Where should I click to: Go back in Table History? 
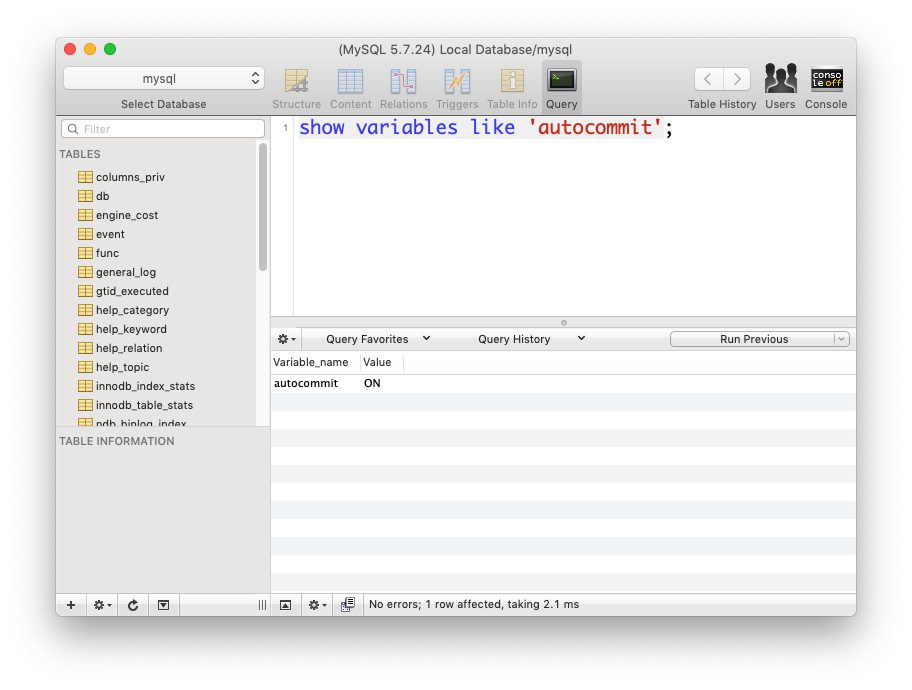coord(708,79)
